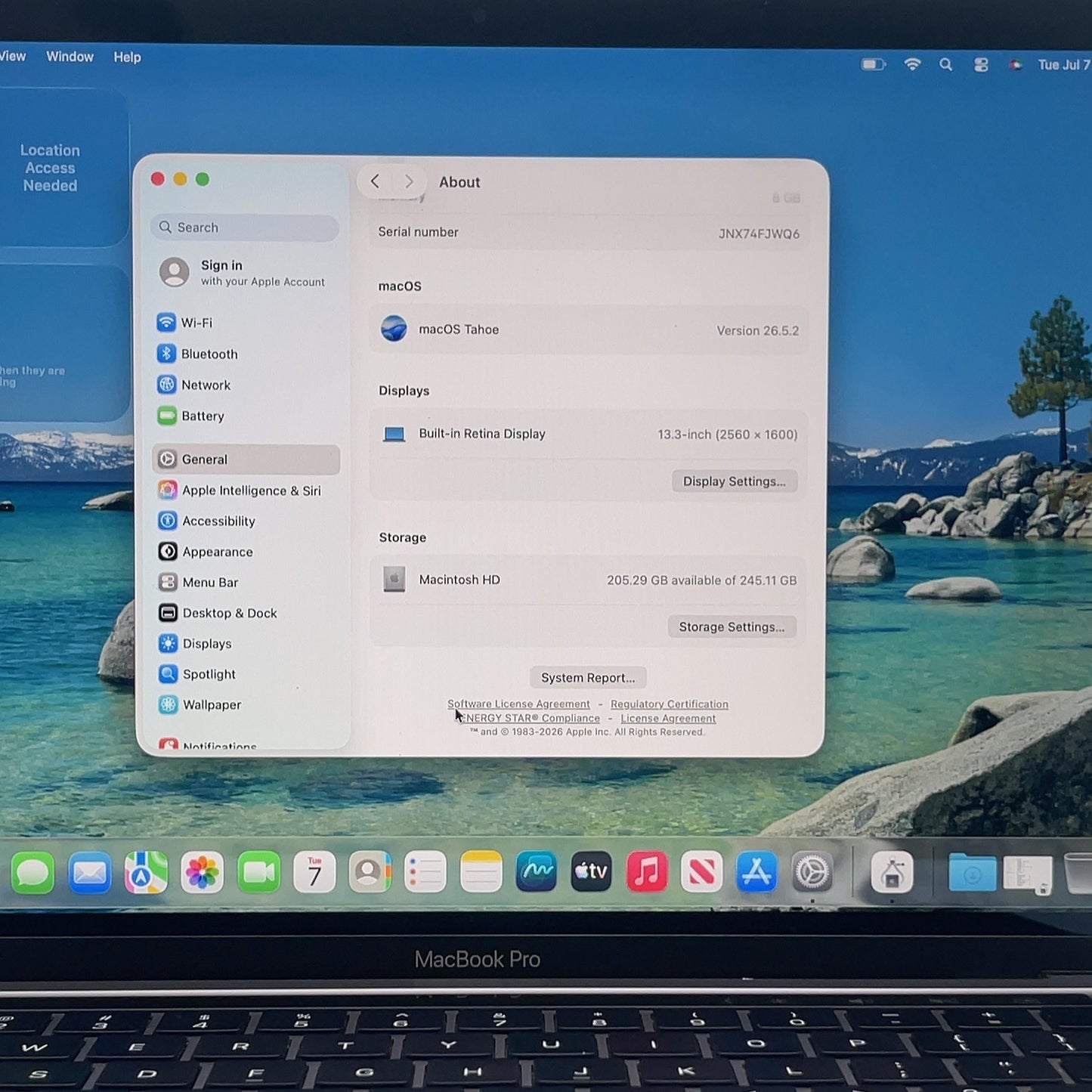Click the Siri icon in menu bar
The height and width of the screenshot is (1092, 1092).
1016,65
